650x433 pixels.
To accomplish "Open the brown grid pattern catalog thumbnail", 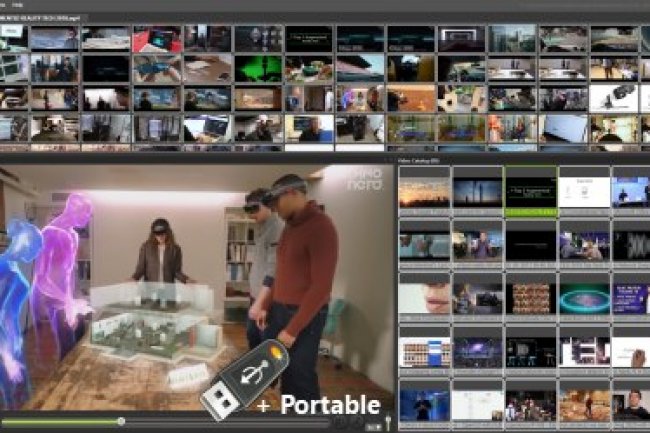I will (530, 296).
